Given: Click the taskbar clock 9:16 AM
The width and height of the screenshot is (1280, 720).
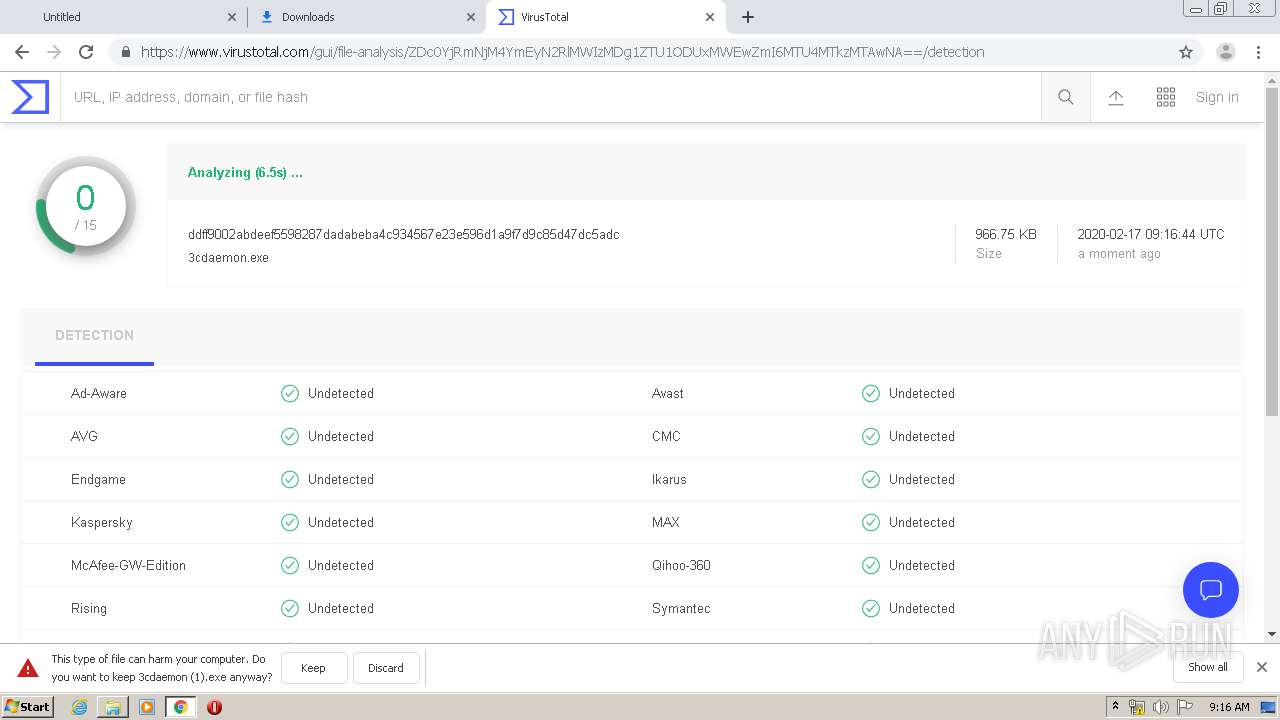Looking at the screenshot, I should tap(1229, 707).
